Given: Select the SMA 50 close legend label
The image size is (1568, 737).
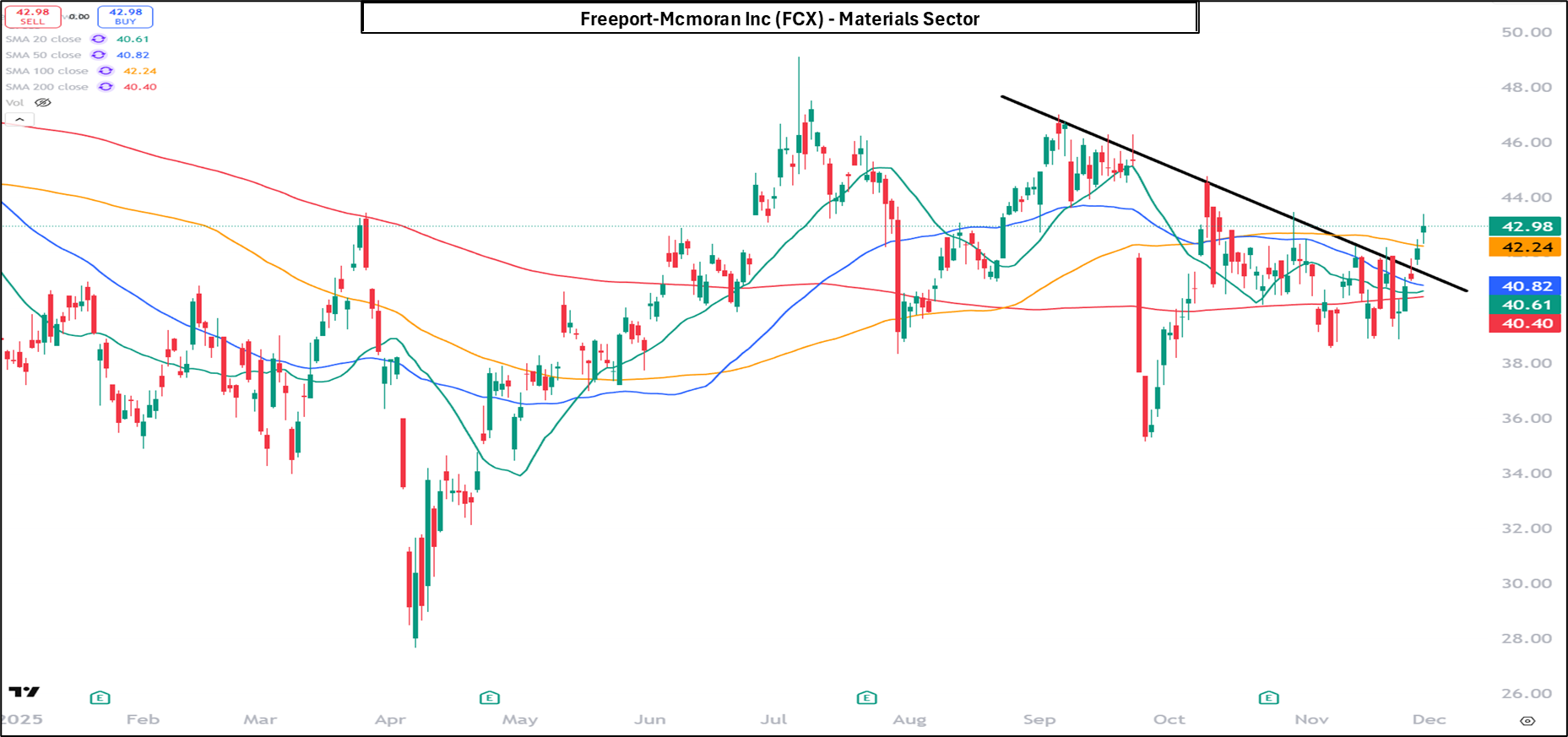Looking at the screenshot, I should click(x=44, y=55).
